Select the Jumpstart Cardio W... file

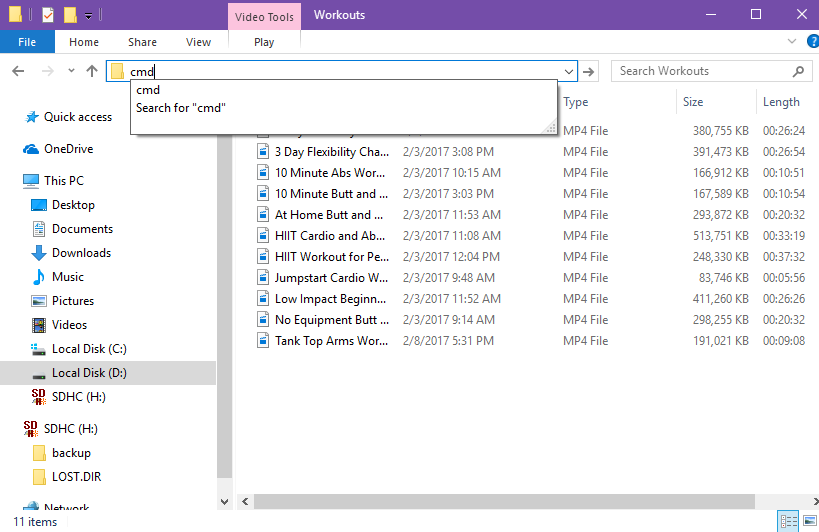331,278
